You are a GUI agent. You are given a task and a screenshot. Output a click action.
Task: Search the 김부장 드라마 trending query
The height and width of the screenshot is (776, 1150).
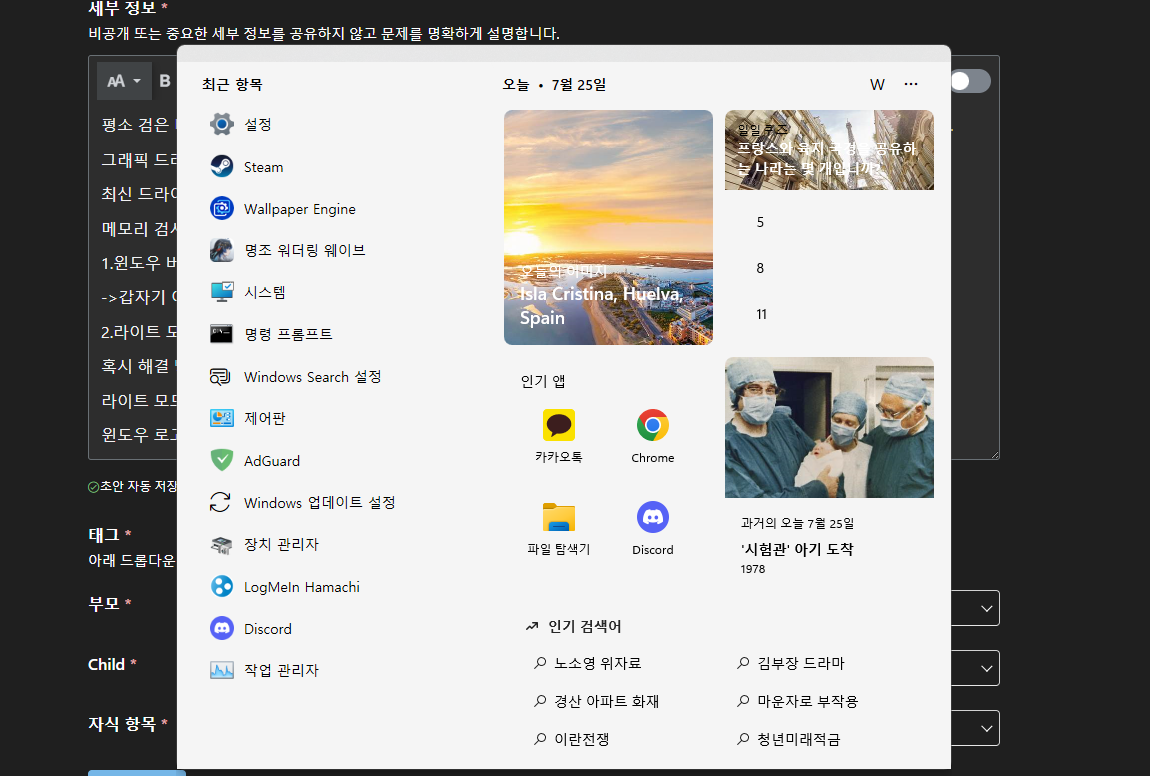coord(791,663)
